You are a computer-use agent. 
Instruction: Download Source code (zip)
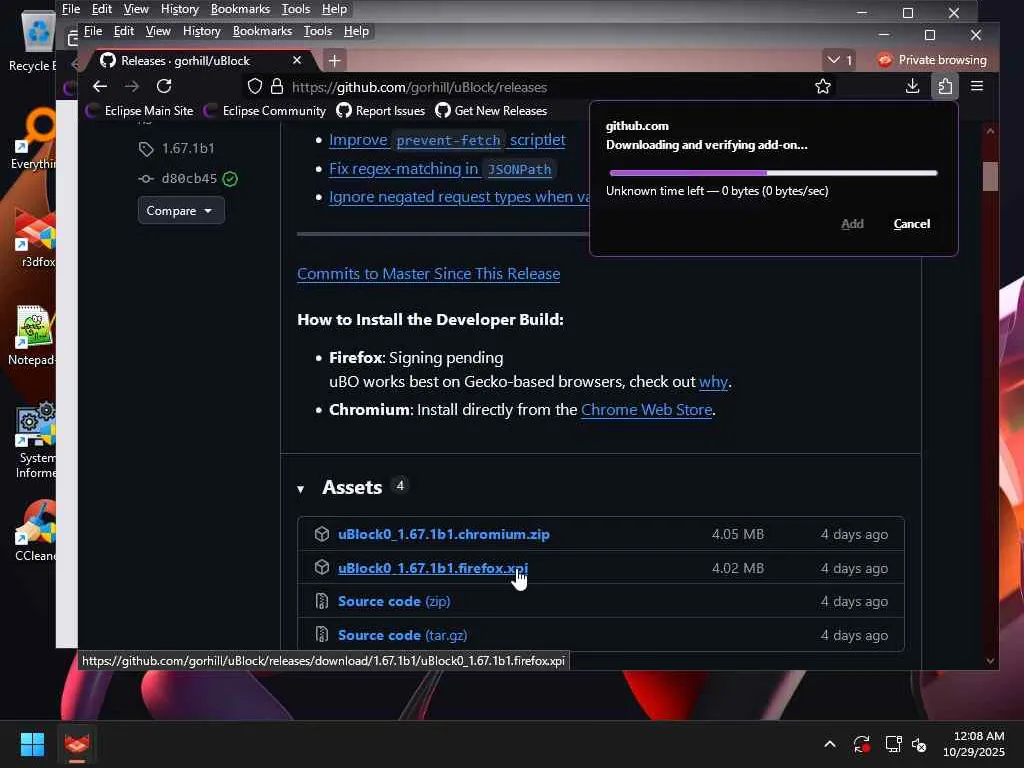(x=394, y=601)
